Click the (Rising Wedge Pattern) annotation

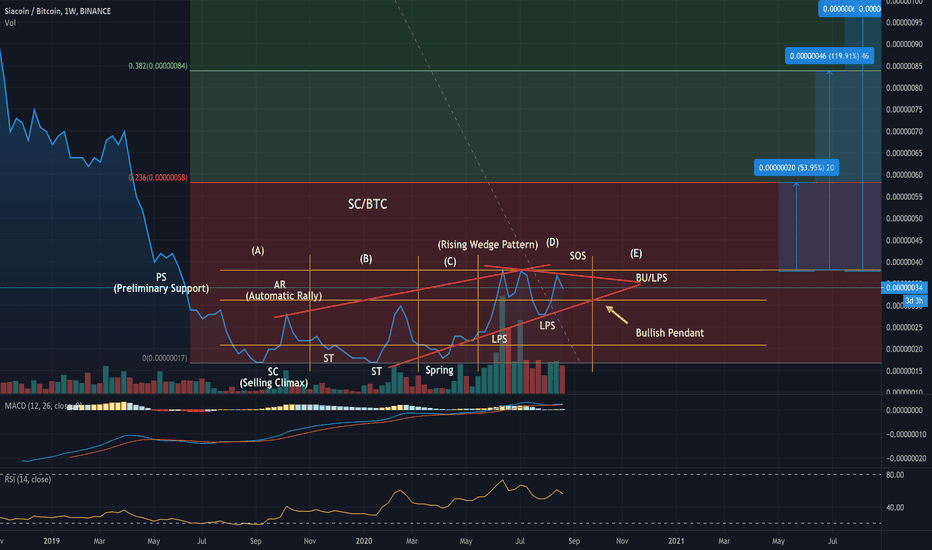pyautogui.click(x=488, y=244)
